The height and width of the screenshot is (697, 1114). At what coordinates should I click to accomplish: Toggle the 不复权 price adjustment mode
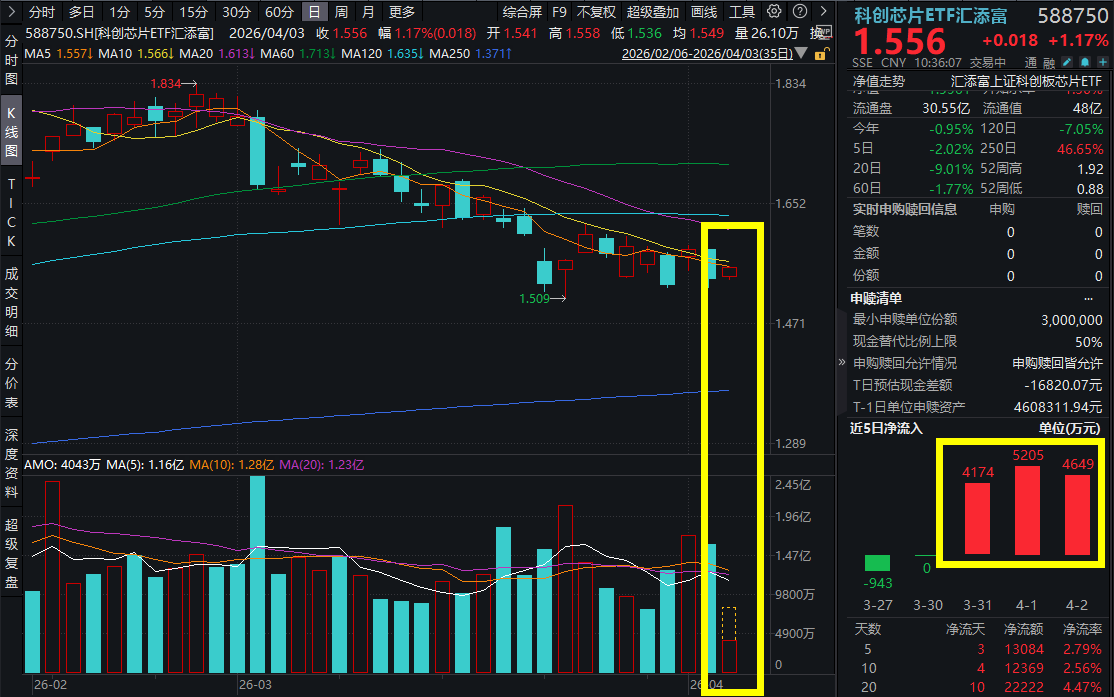click(x=598, y=11)
